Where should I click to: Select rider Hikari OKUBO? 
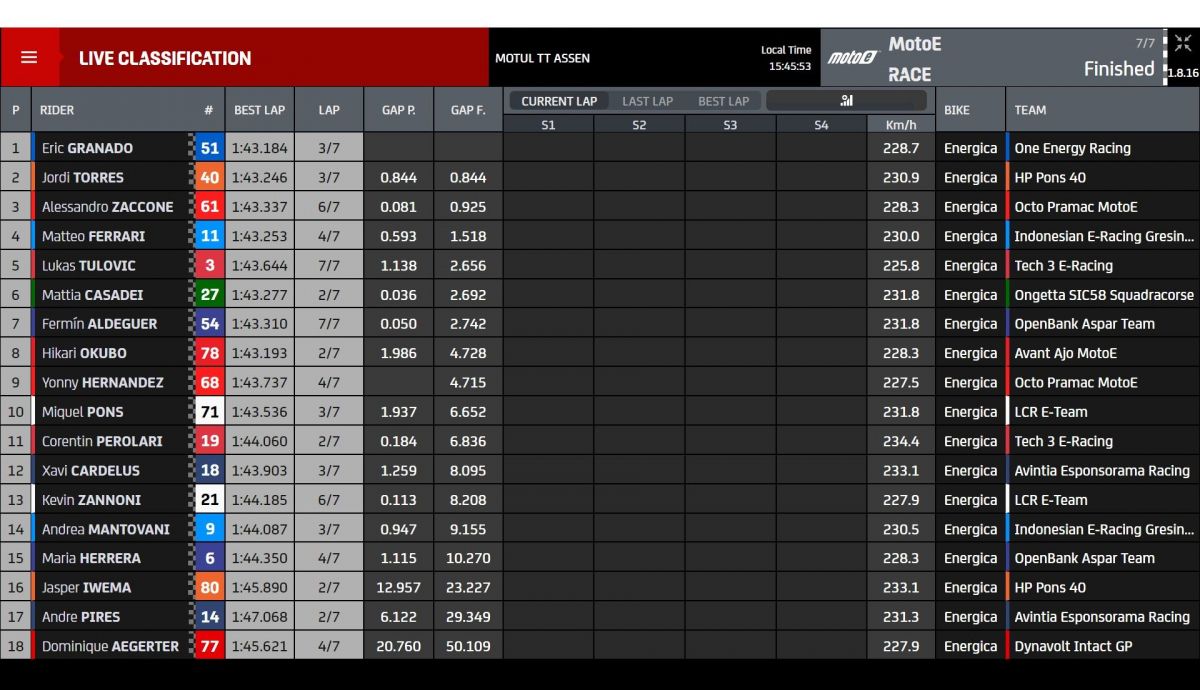point(84,353)
